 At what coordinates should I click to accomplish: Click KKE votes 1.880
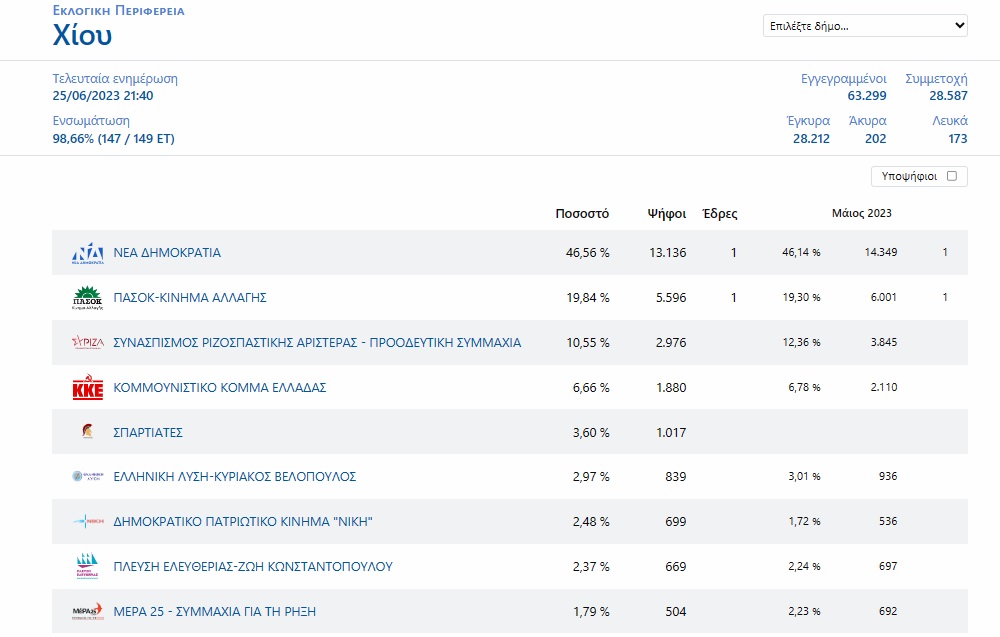point(671,388)
